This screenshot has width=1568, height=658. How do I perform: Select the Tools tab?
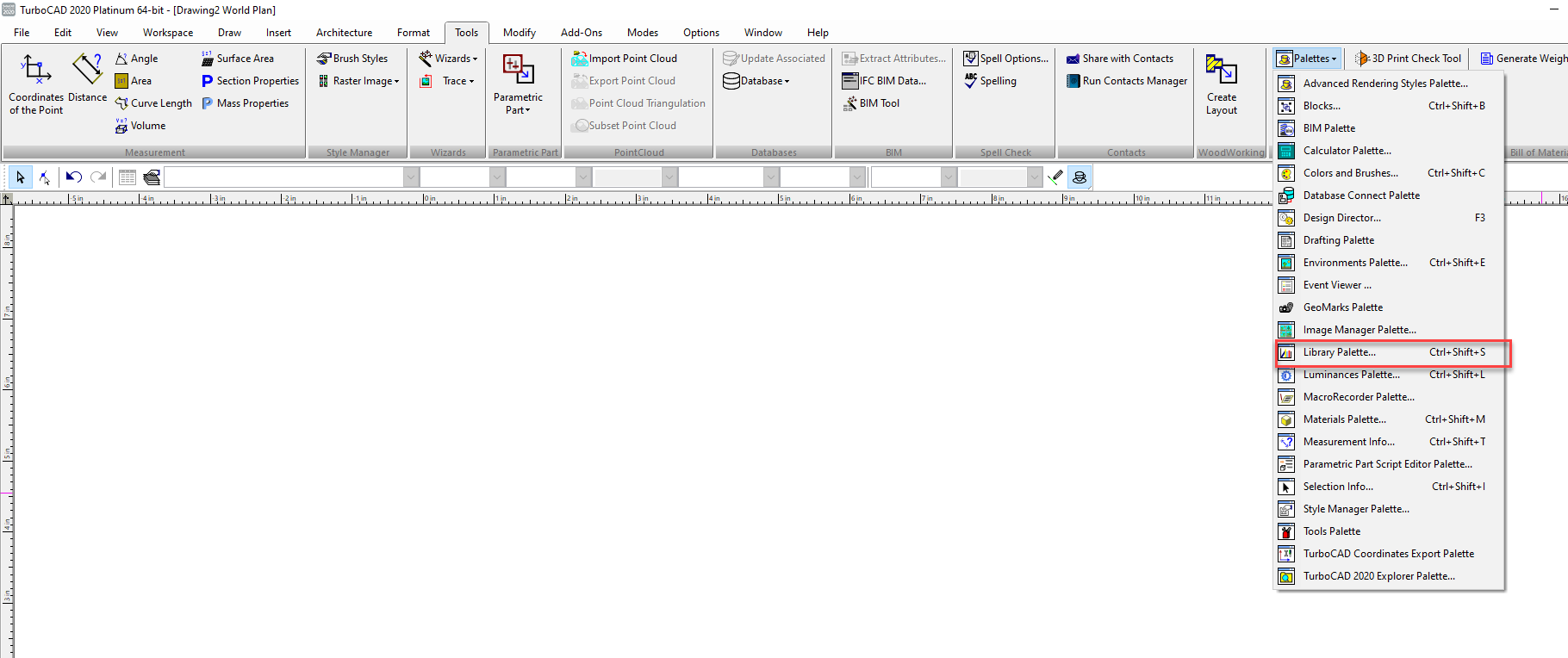coord(466,33)
